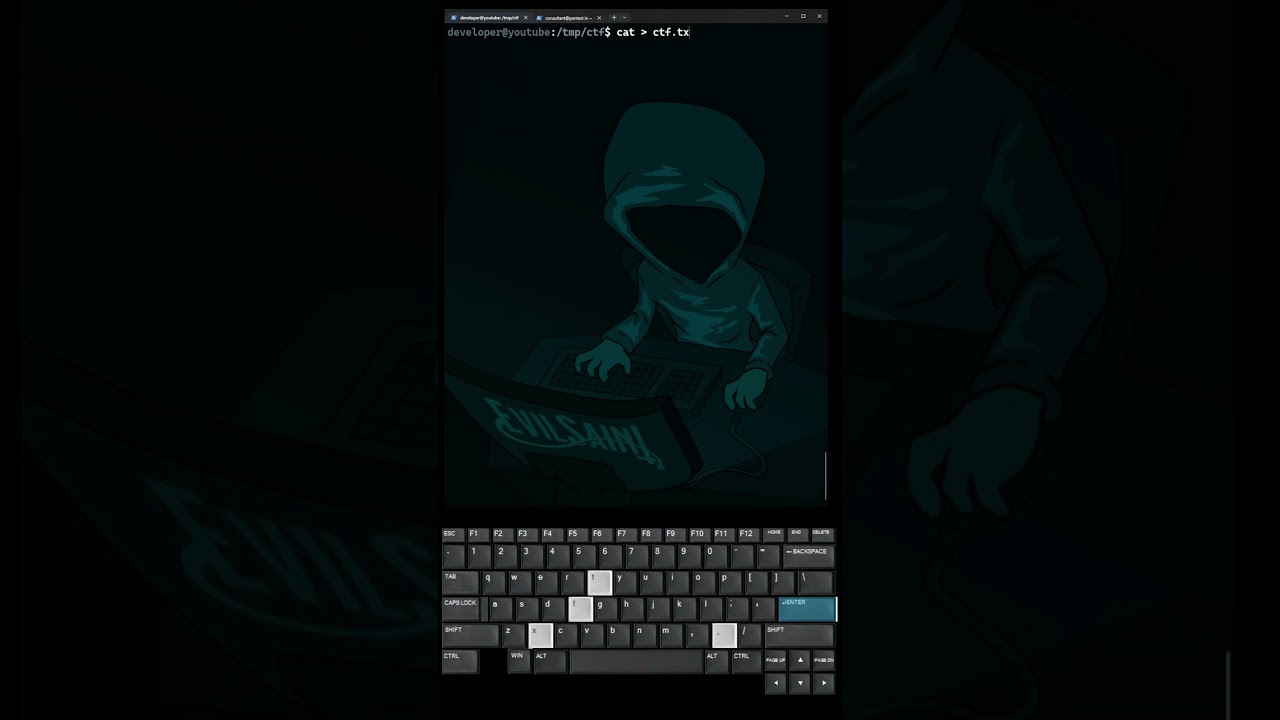Viewport: 1280px width, 720px height.
Task: Click the F12 key
Action: (750, 535)
